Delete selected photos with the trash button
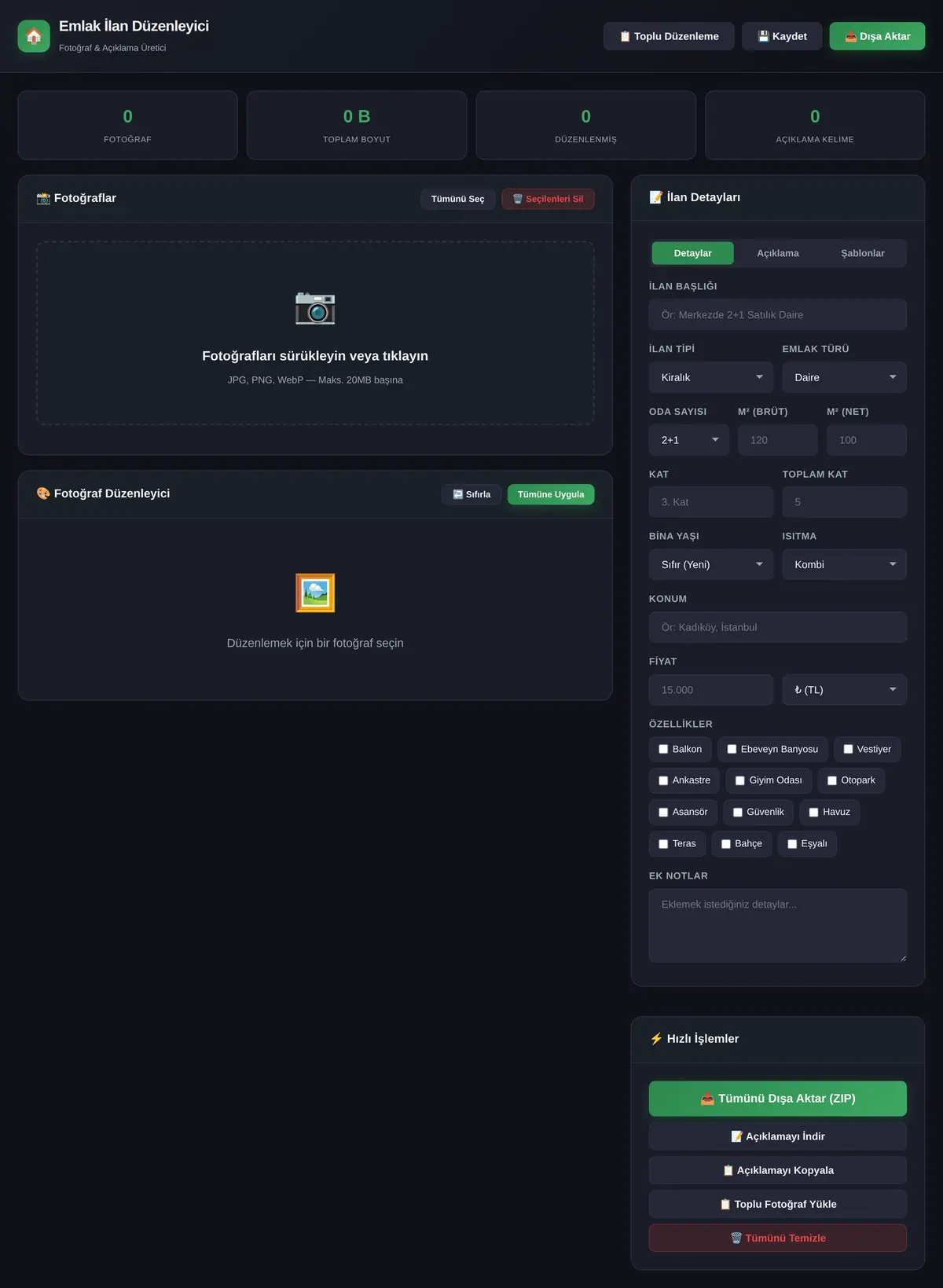This screenshot has height=1288, width=943. click(548, 199)
